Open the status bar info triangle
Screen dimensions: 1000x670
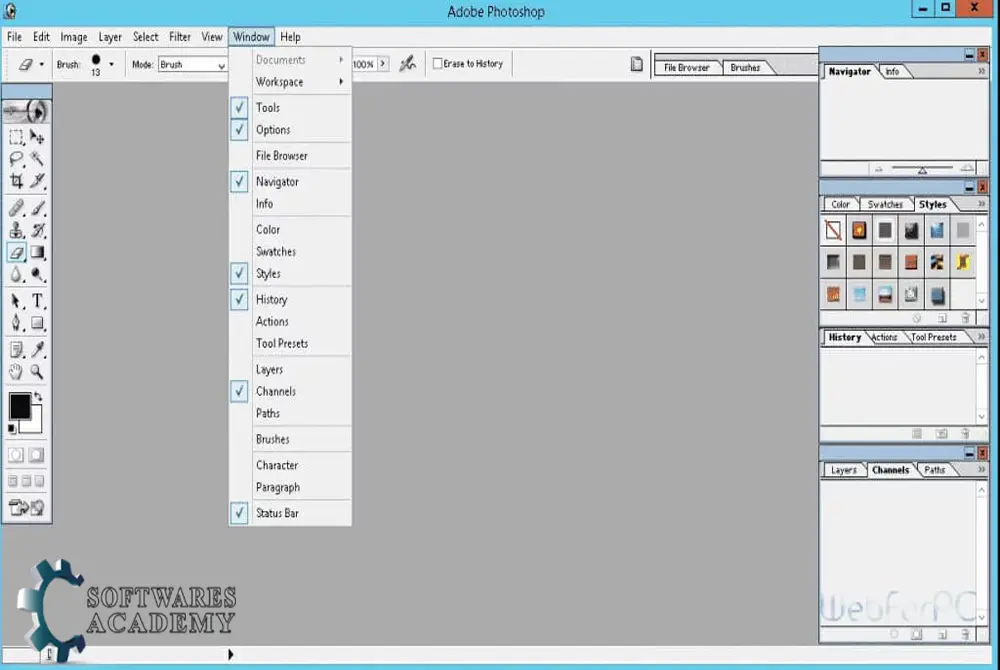[x=231, y=654]
